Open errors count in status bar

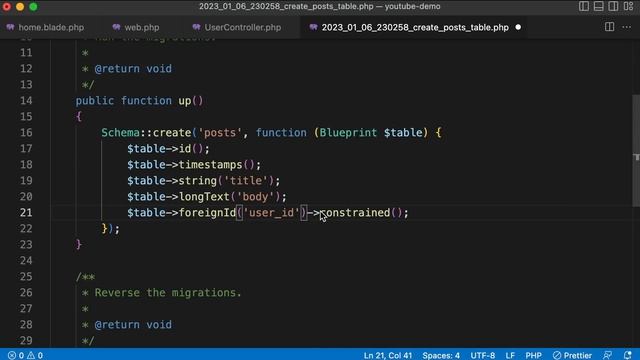[x=16, y=355]
